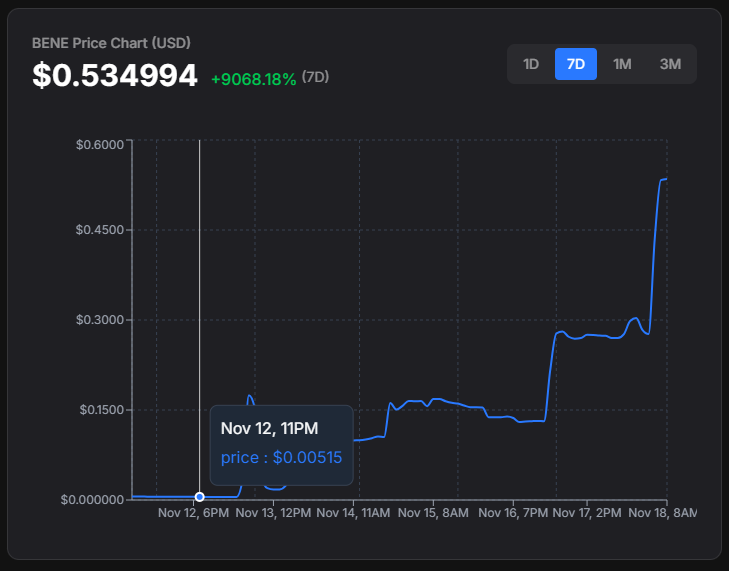The image size is (729, 571).
Task: Click the +9068.18% change value
Action: 254,80
